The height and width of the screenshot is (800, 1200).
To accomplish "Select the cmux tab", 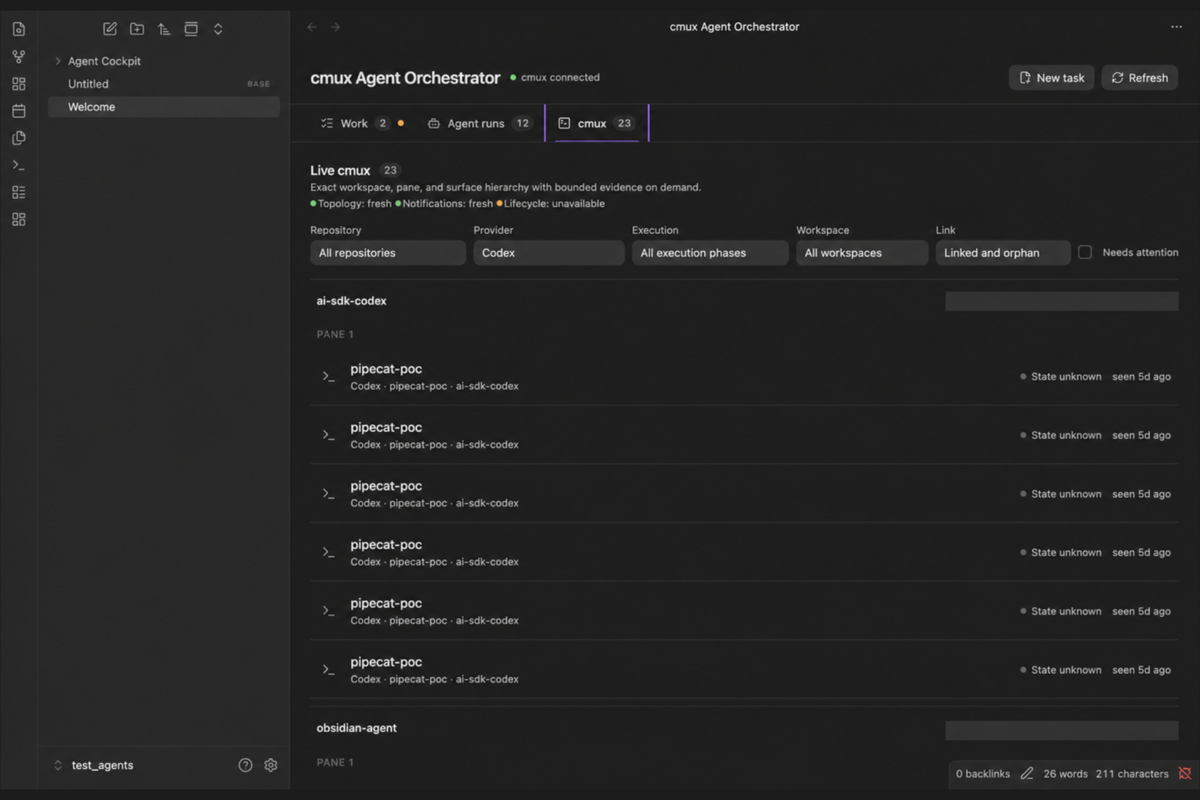I will [x=597, y=123].
